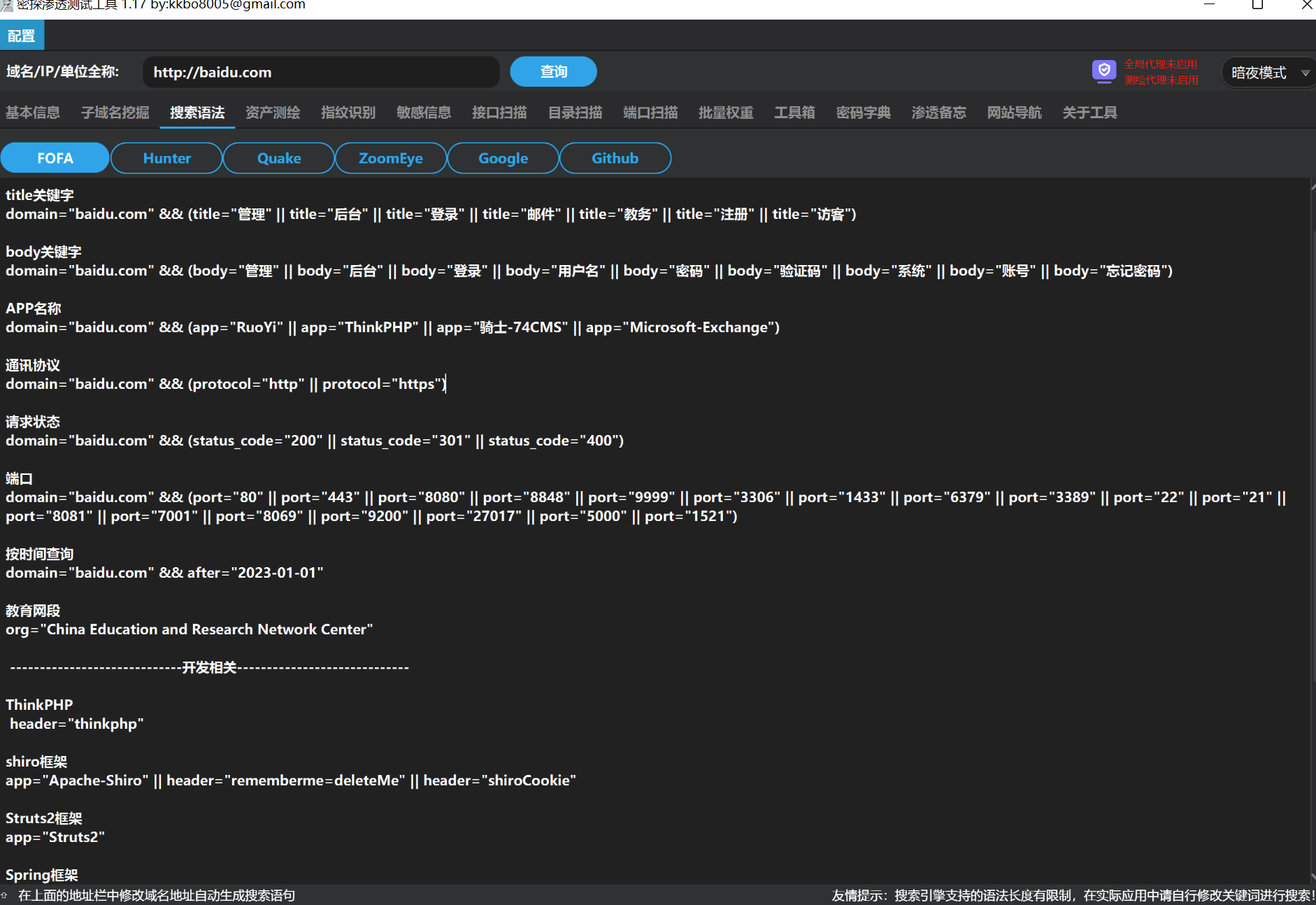Image resolution: width=1316 pixels, height=905 pixels.
Task: Click the 通讯协议 heading
Action: 33,365
